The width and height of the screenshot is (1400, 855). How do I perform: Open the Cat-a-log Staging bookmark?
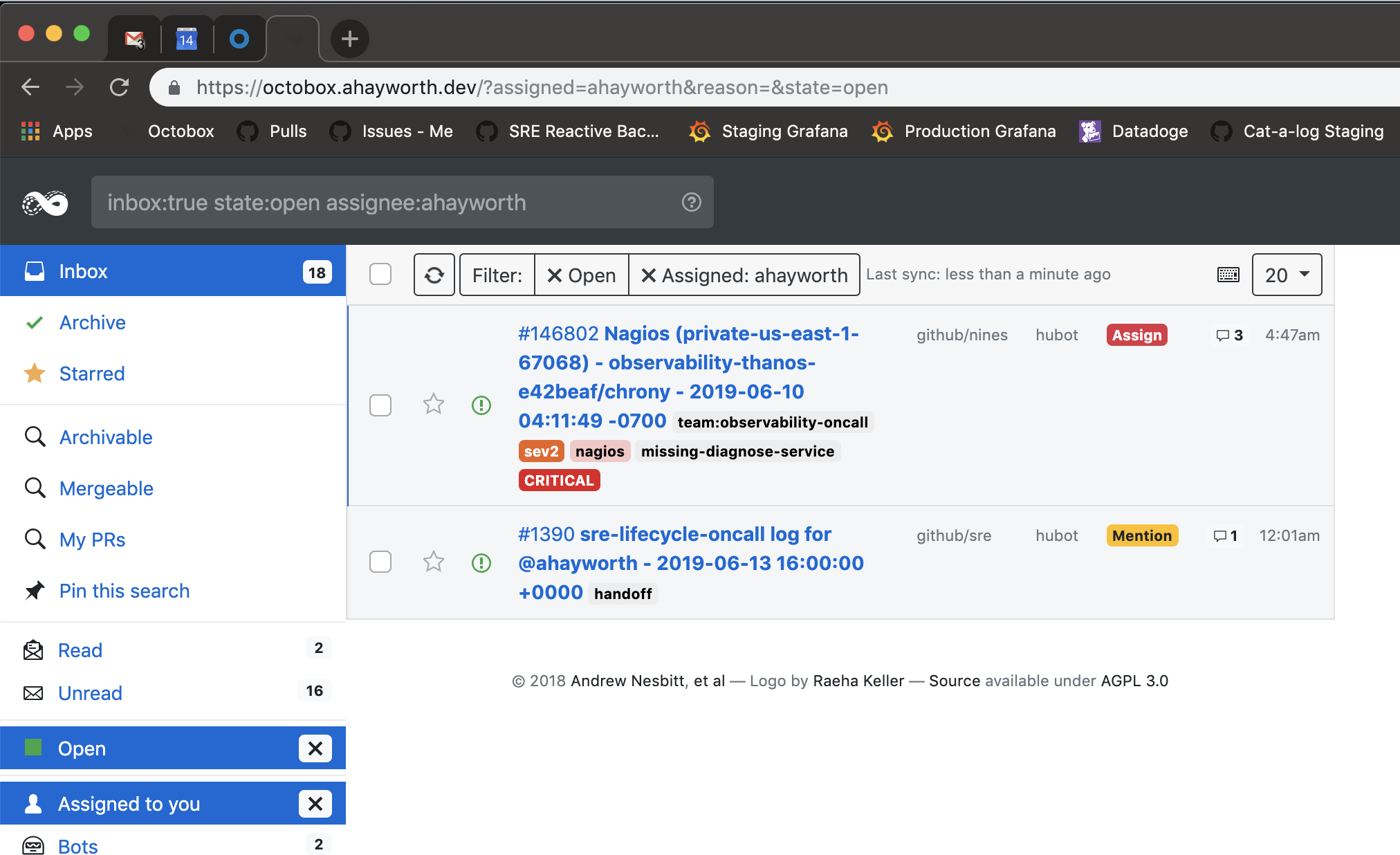(x=1298, y=131)
